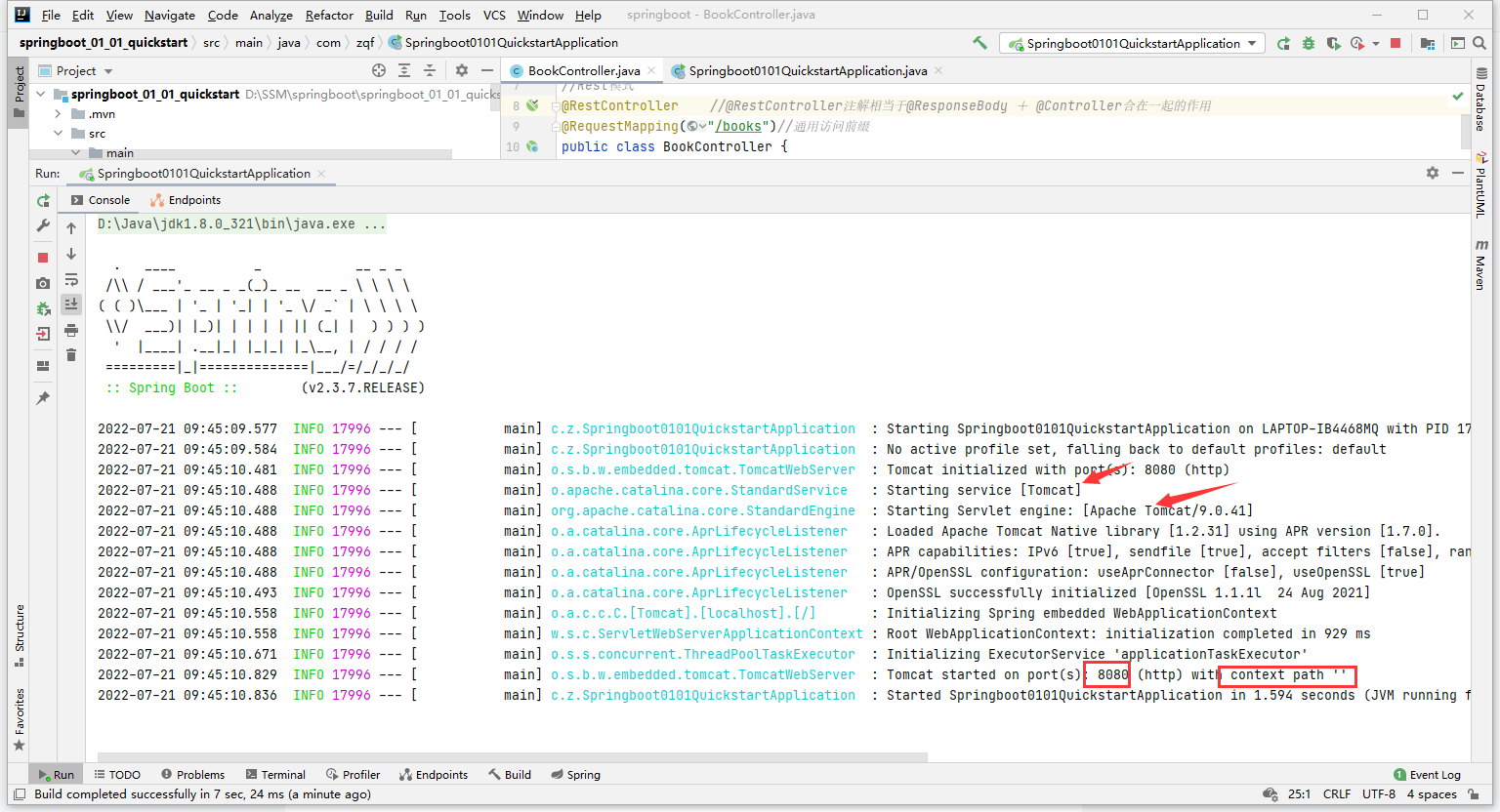Print console output
The height and width of the screenshot is (812, 1500).
[71, 330]
